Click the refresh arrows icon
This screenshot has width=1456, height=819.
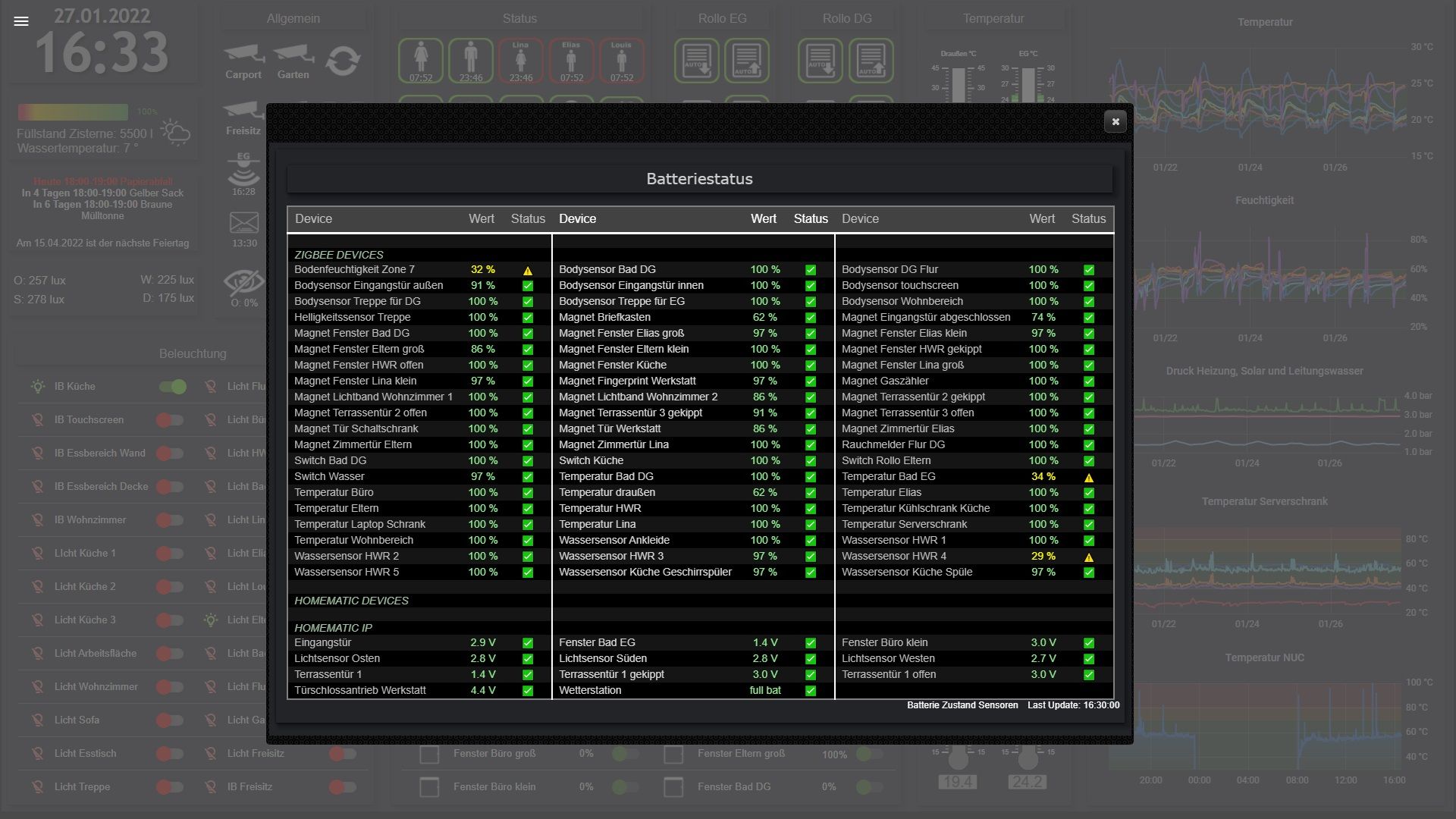343,60
